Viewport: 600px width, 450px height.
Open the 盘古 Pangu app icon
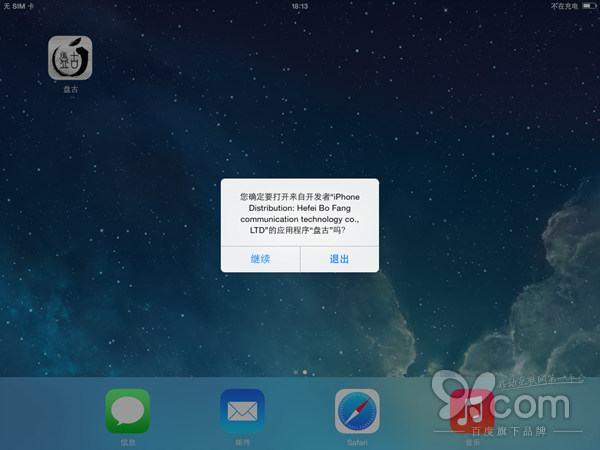70,58
